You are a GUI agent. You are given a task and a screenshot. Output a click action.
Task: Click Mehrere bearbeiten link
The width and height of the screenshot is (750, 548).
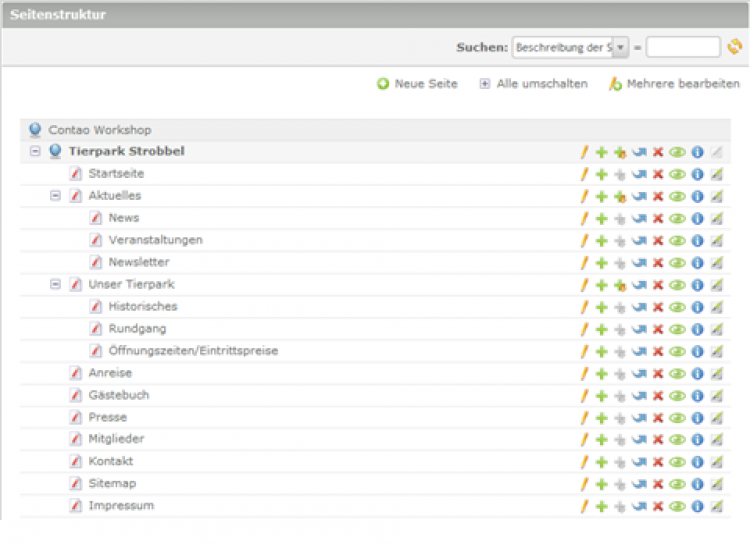[x=682, y=84]
